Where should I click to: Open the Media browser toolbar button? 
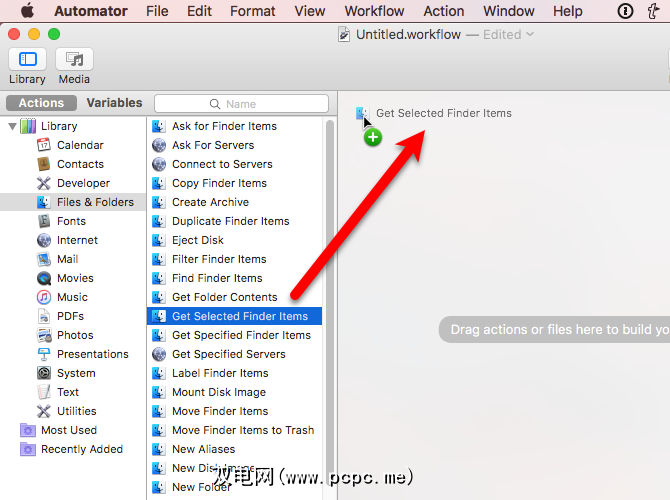[x=74, y=59]
